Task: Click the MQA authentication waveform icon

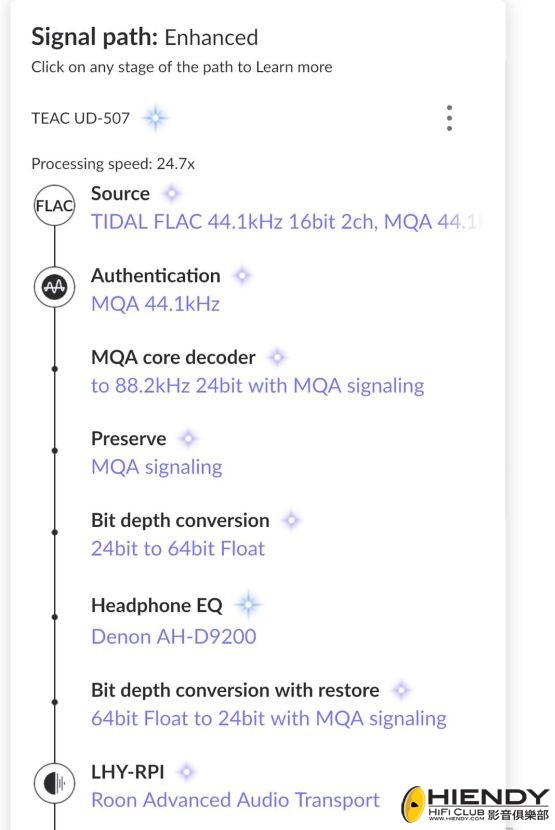Action: pos(55,287)
